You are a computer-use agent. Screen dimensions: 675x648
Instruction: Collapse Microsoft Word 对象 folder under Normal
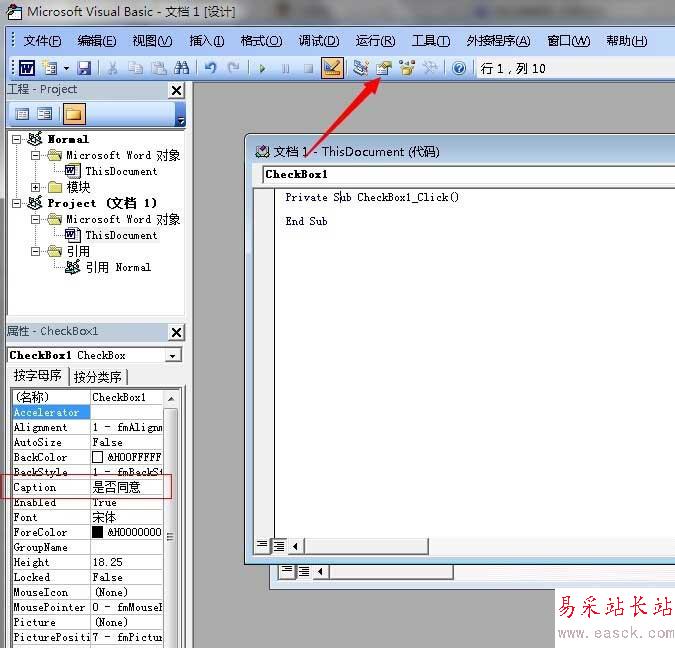35,155
